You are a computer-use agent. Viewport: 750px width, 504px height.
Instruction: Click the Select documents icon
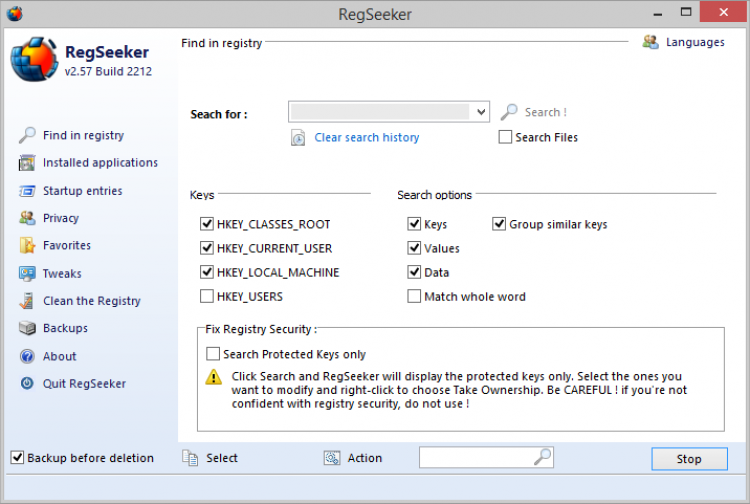pyautogui.click(x=190, y=458)
